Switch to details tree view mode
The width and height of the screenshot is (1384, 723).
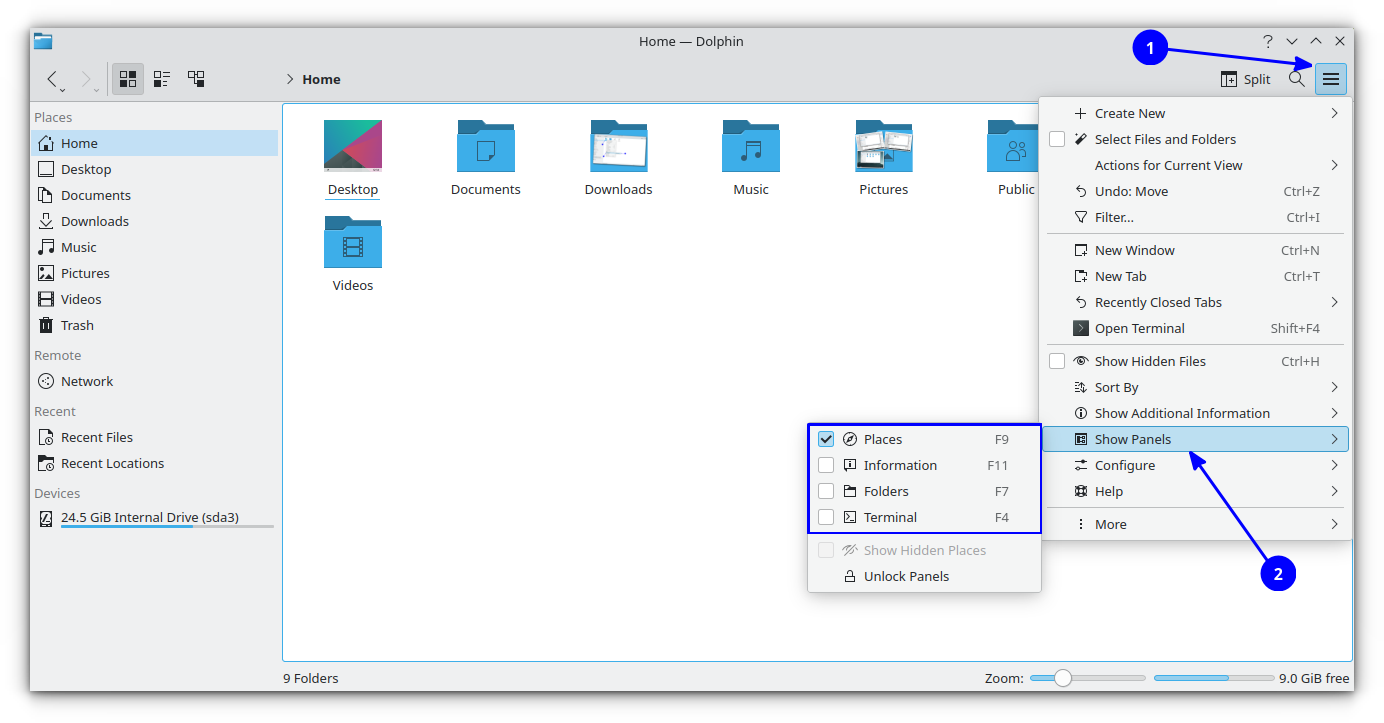[x=196, y=78]
